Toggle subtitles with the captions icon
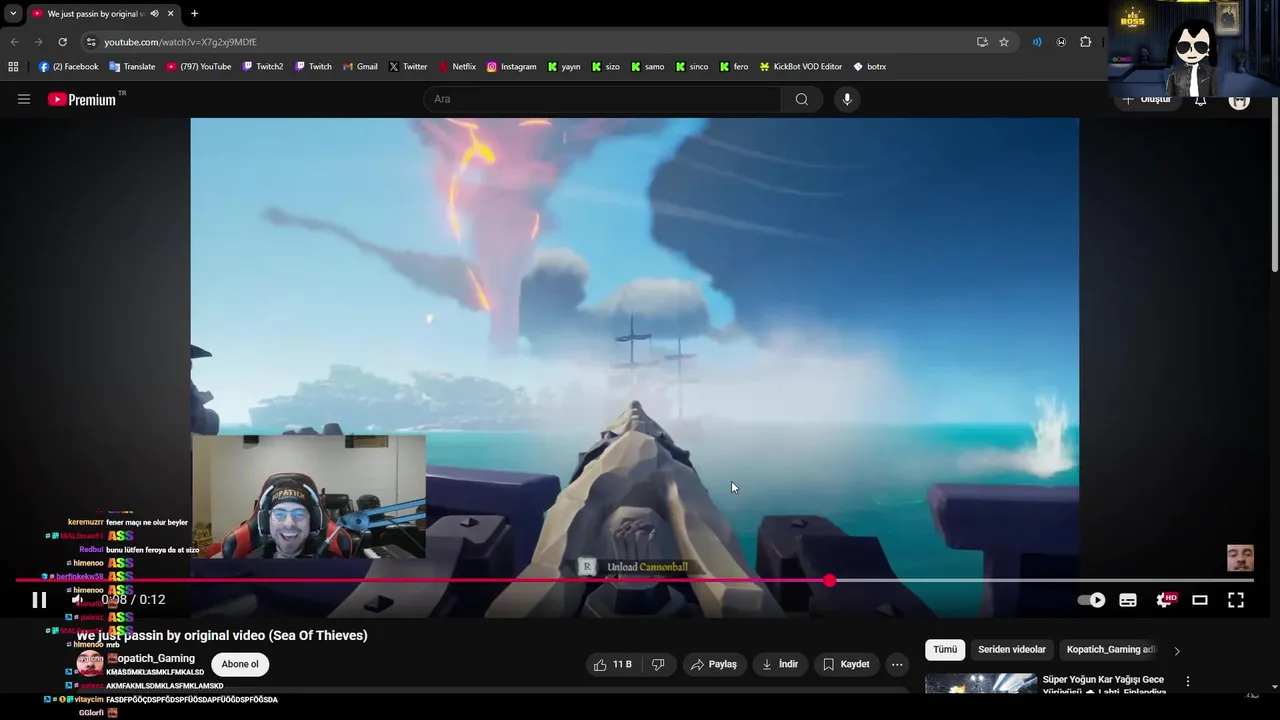Image resolution: width=1280 pixels, height=720 pixels. point(1128,600)
